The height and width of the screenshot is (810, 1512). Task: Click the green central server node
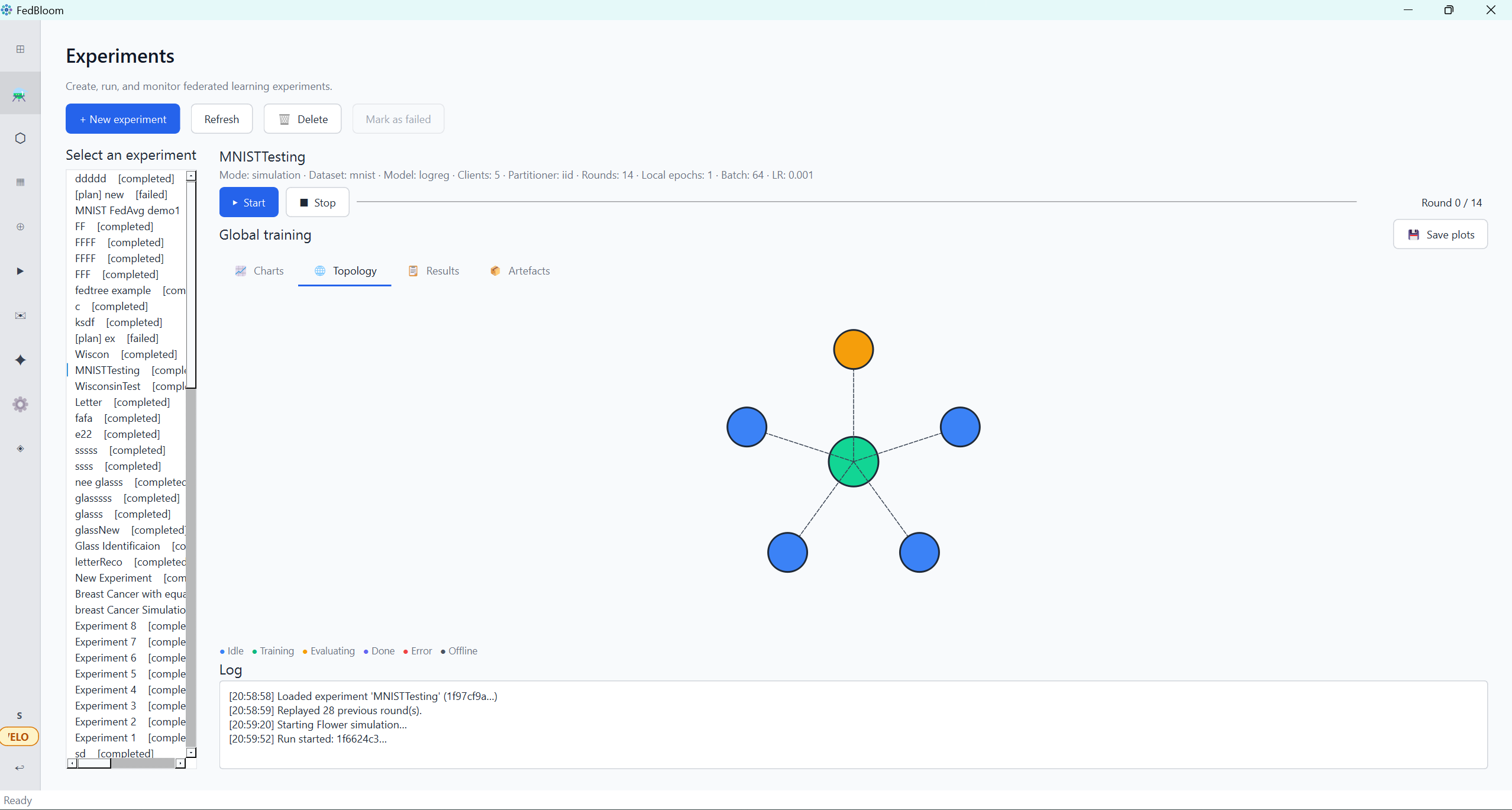pos(853,462)
